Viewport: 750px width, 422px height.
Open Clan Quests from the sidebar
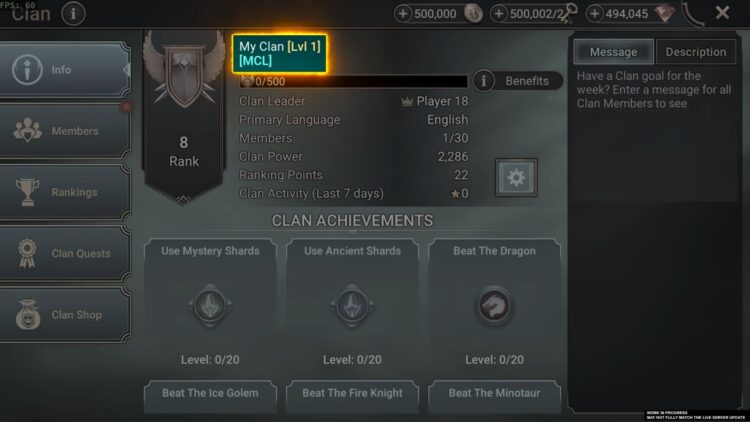(65, 253)
